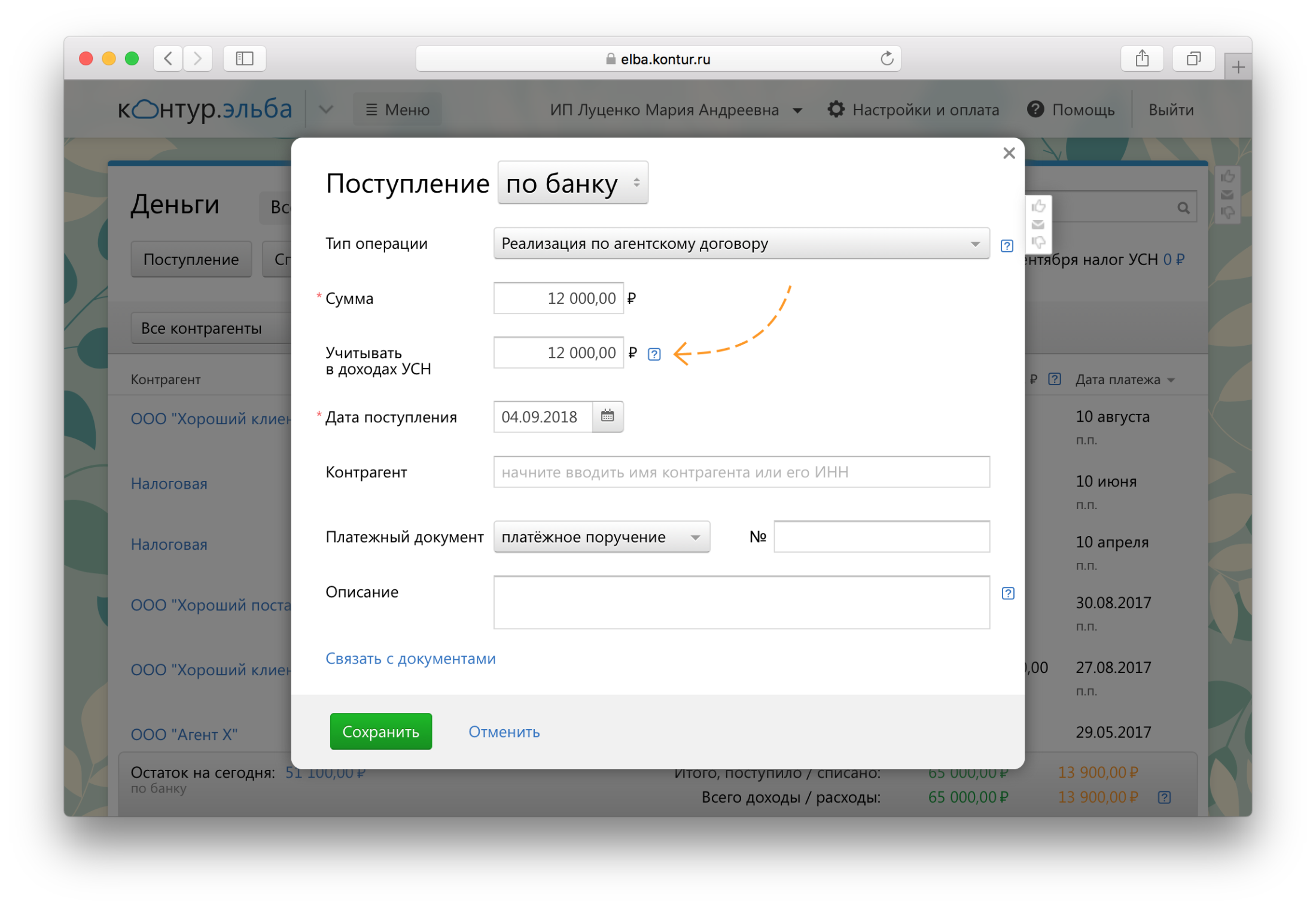Show Safari tab overview
The image size is (1316, 908).
[x=1193, y=59]
